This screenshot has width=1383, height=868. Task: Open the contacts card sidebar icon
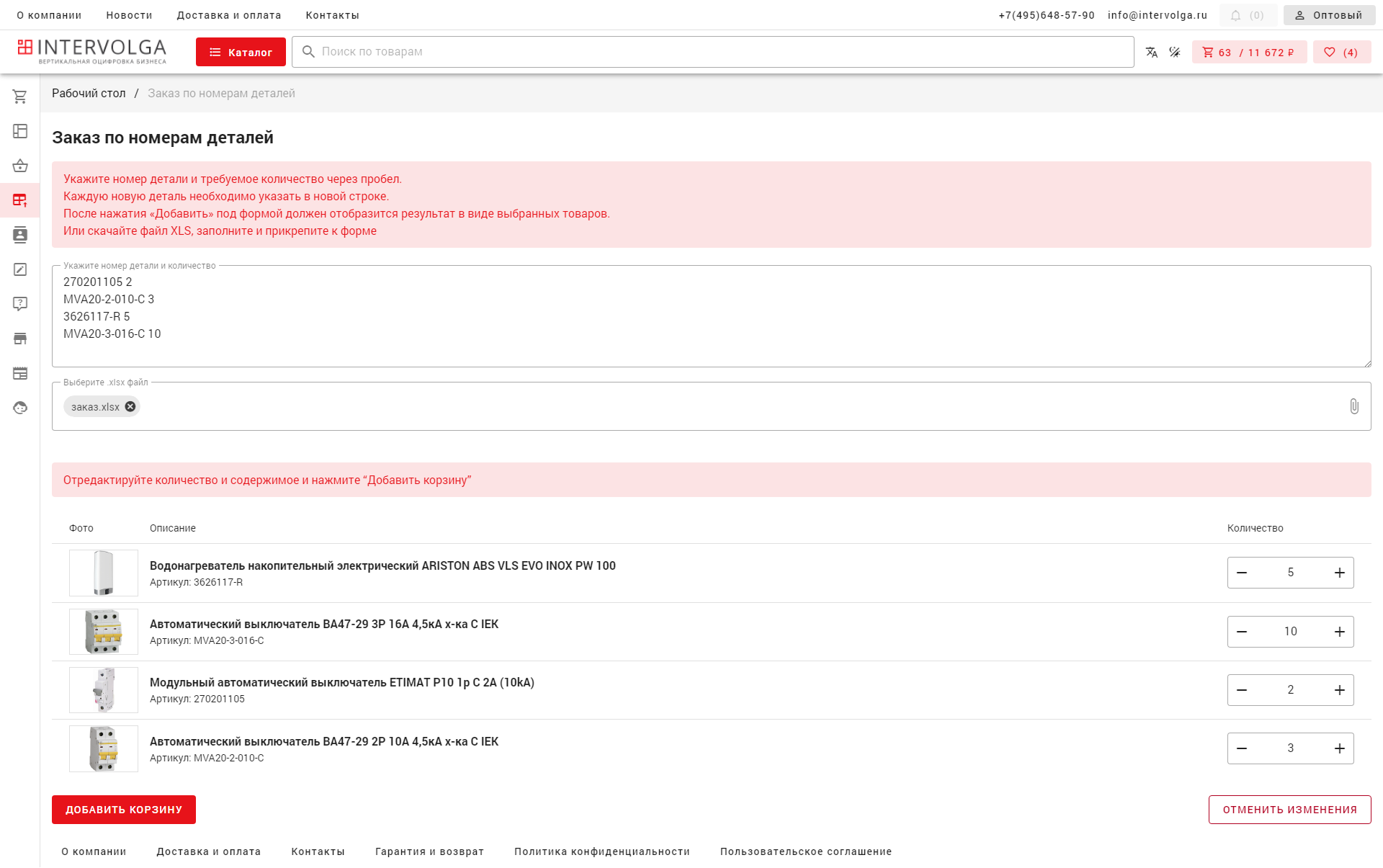click(20, 235)
